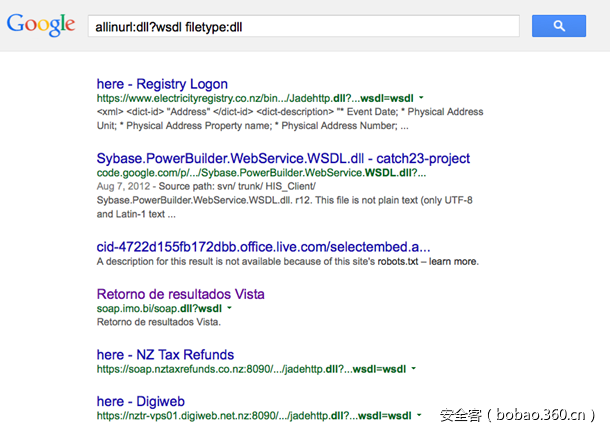The image size is (610, 433).
Task: Focus the search query input field
Action: tap(303, 26)
